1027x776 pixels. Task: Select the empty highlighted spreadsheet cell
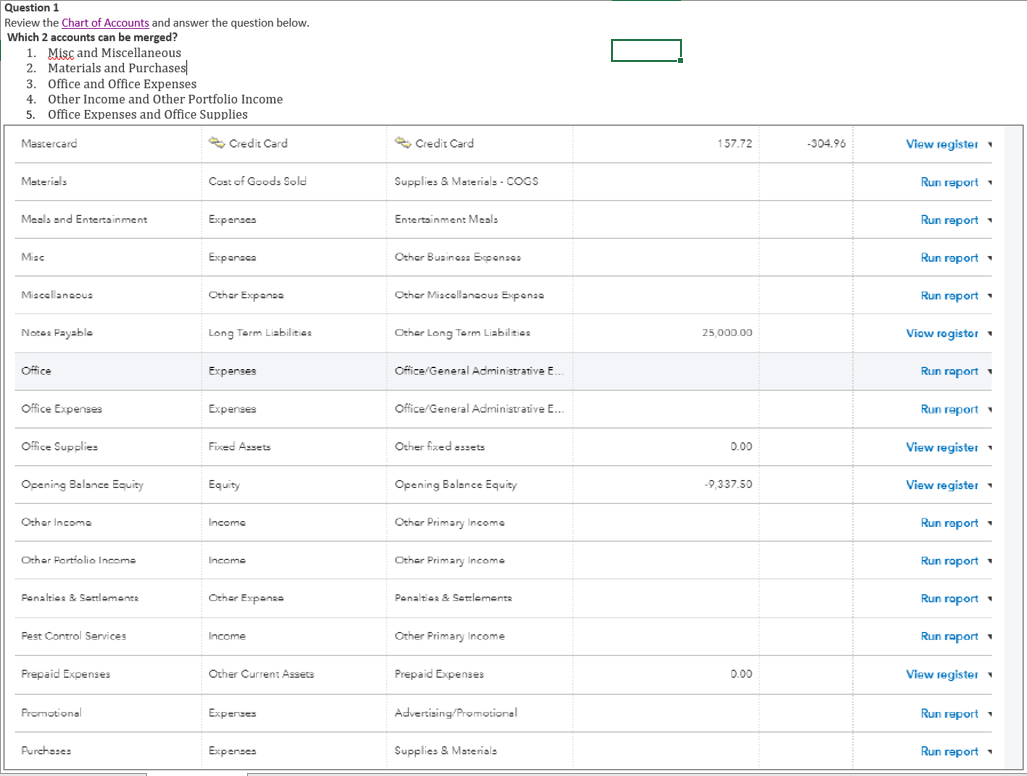(x=646, y=50)
